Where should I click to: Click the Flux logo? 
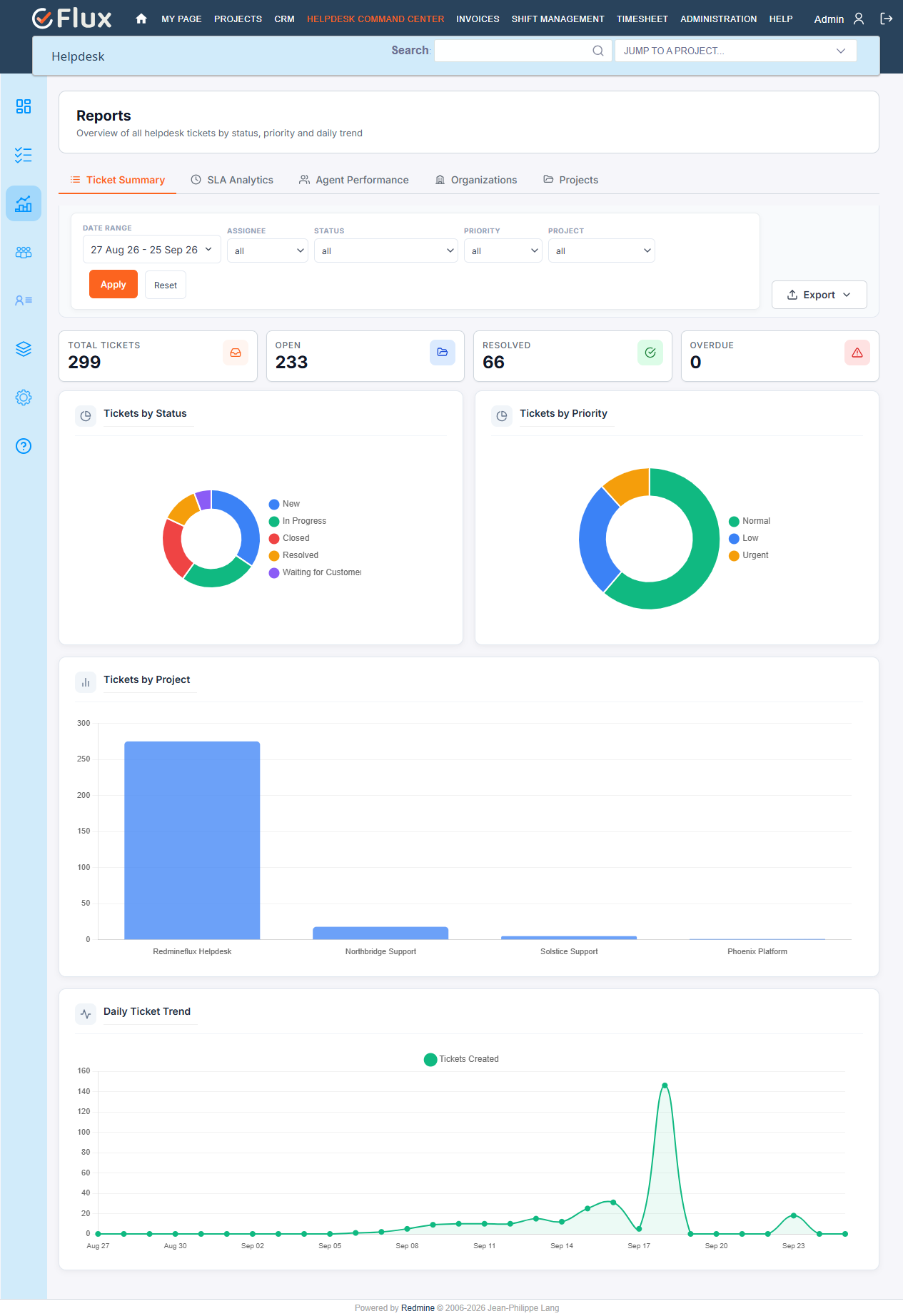coord(72,19)
